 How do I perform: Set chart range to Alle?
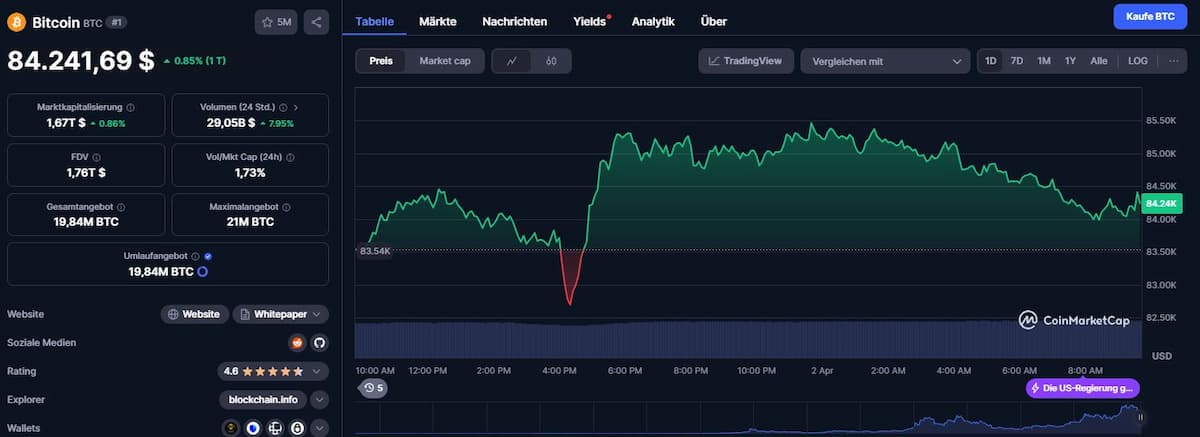tap(1099, 61)
